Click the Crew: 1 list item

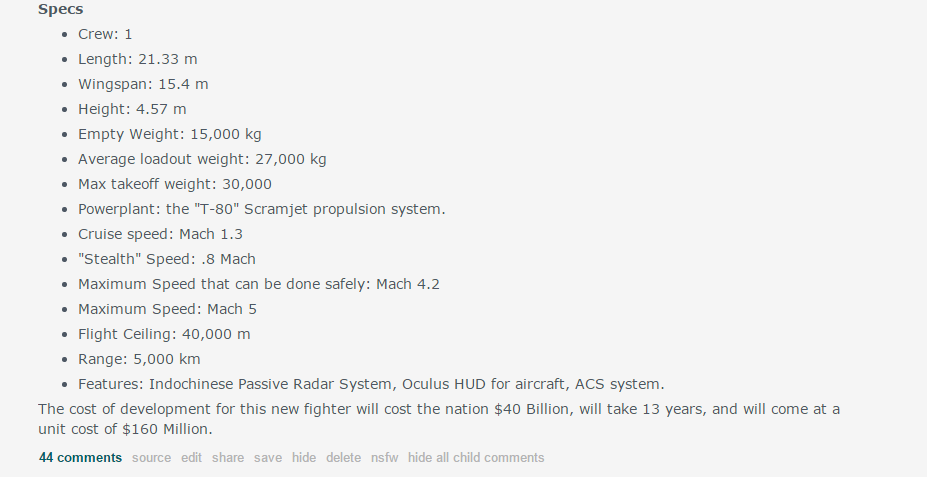click(x=105, y=34)
